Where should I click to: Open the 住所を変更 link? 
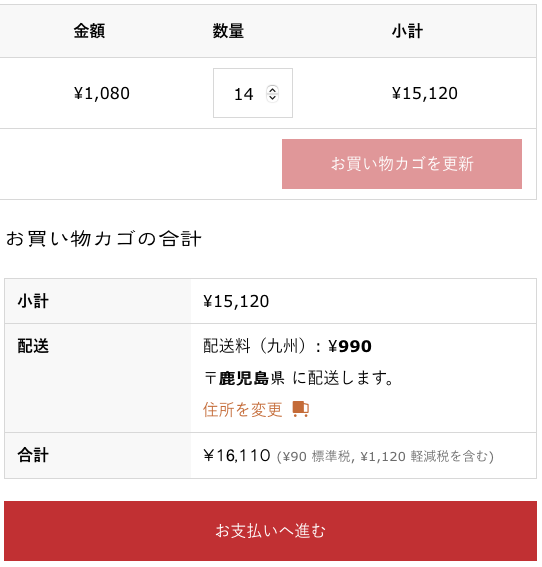tap(242, 410)
